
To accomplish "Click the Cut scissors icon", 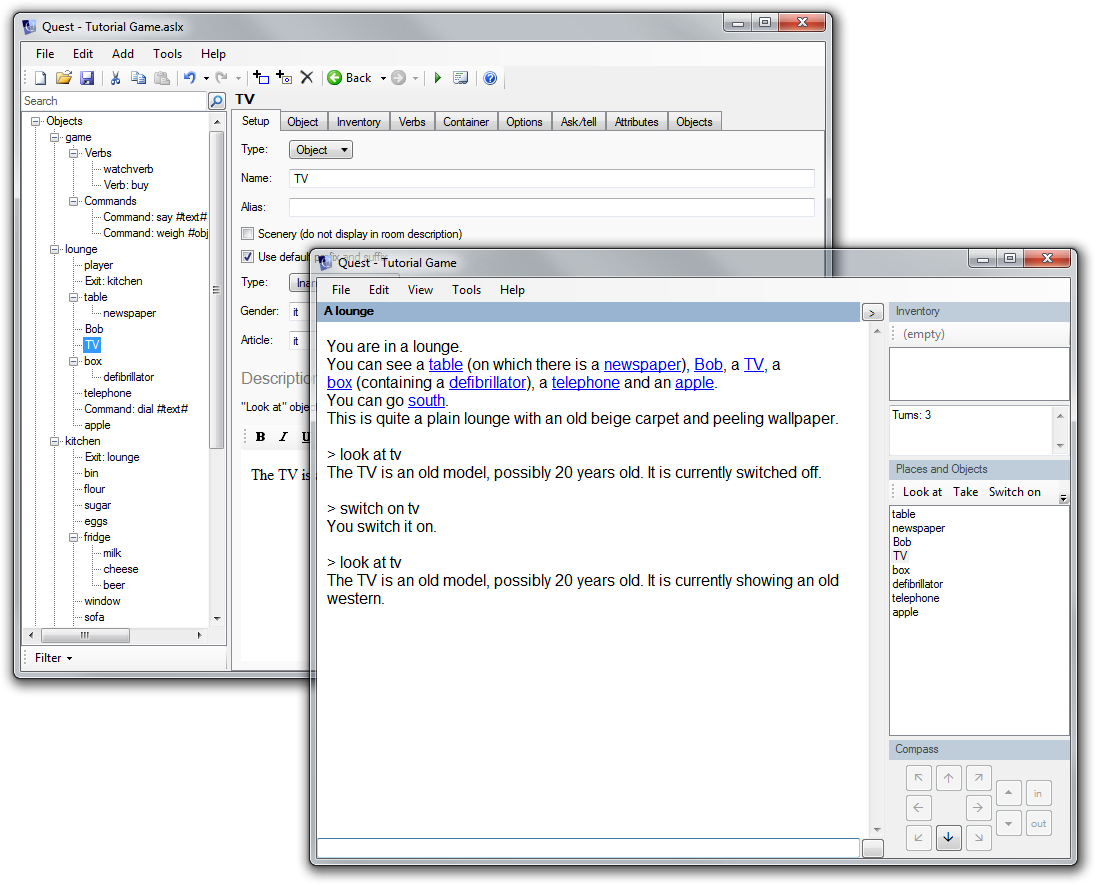I will 116,78.
